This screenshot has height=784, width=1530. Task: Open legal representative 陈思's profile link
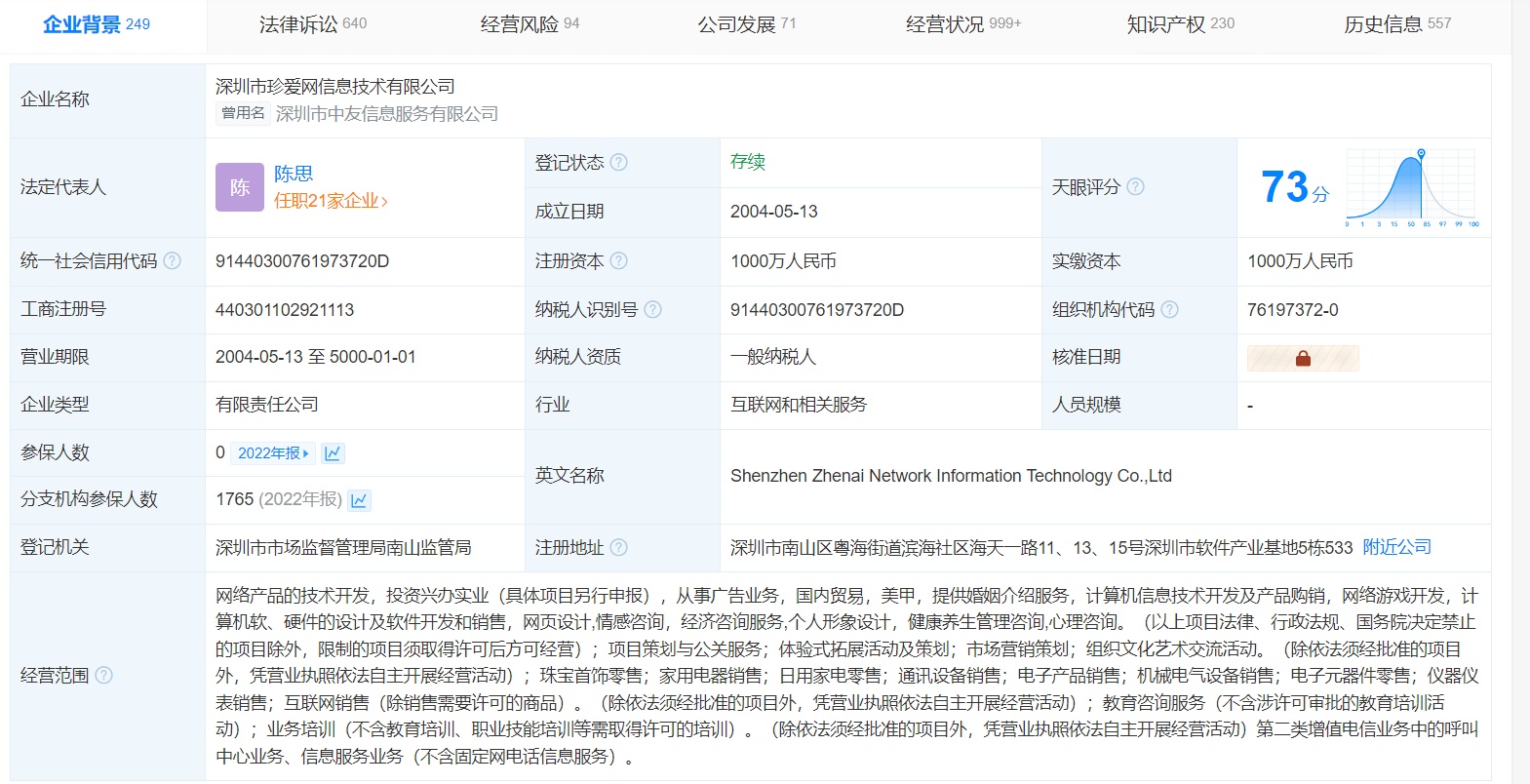click(294, 174)
